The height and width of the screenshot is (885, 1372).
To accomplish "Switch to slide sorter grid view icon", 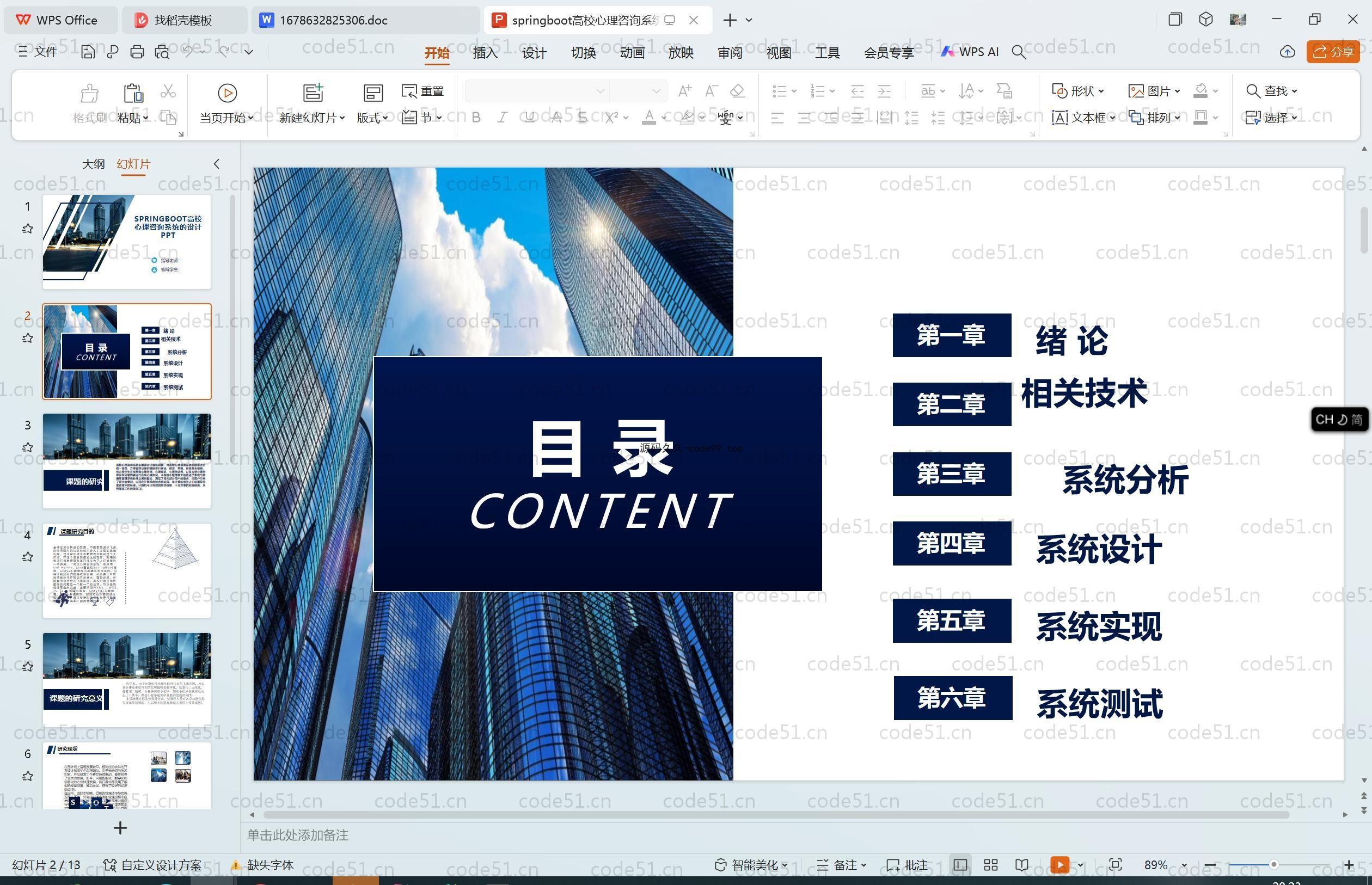I will click(x=991, y=865).
